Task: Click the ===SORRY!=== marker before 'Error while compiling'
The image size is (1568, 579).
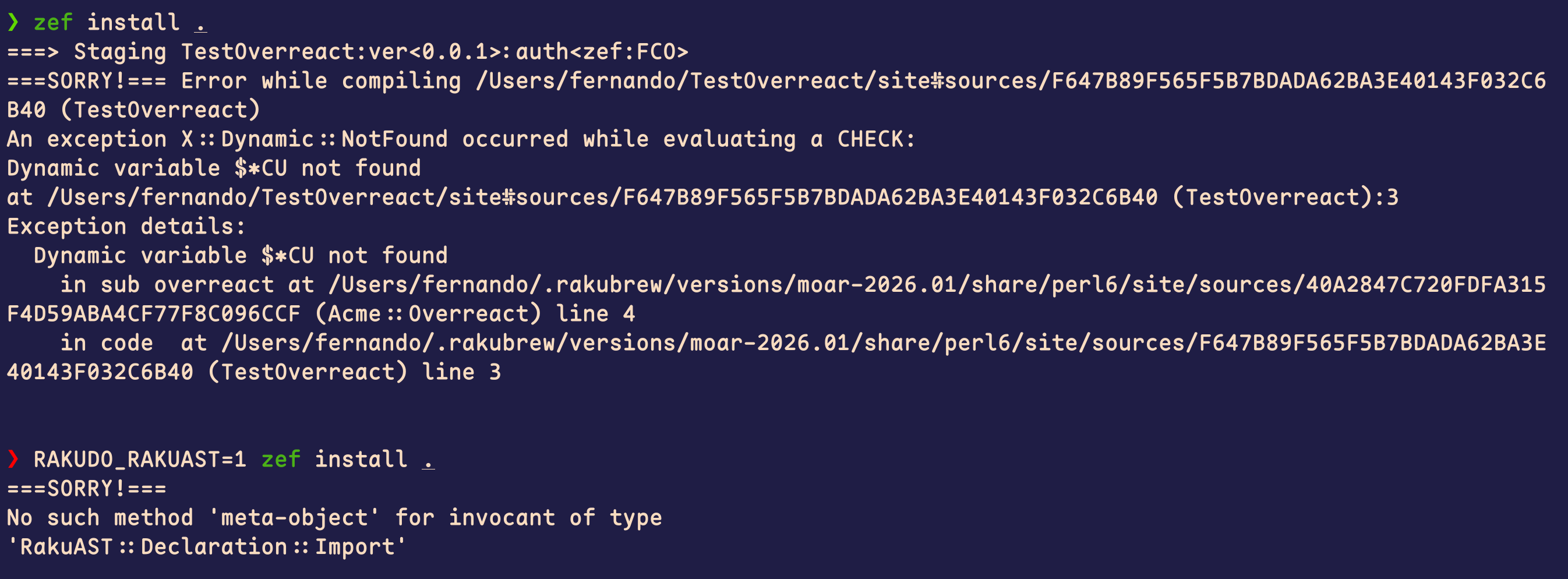Action: pyautogui.click(x=86, y=81)
